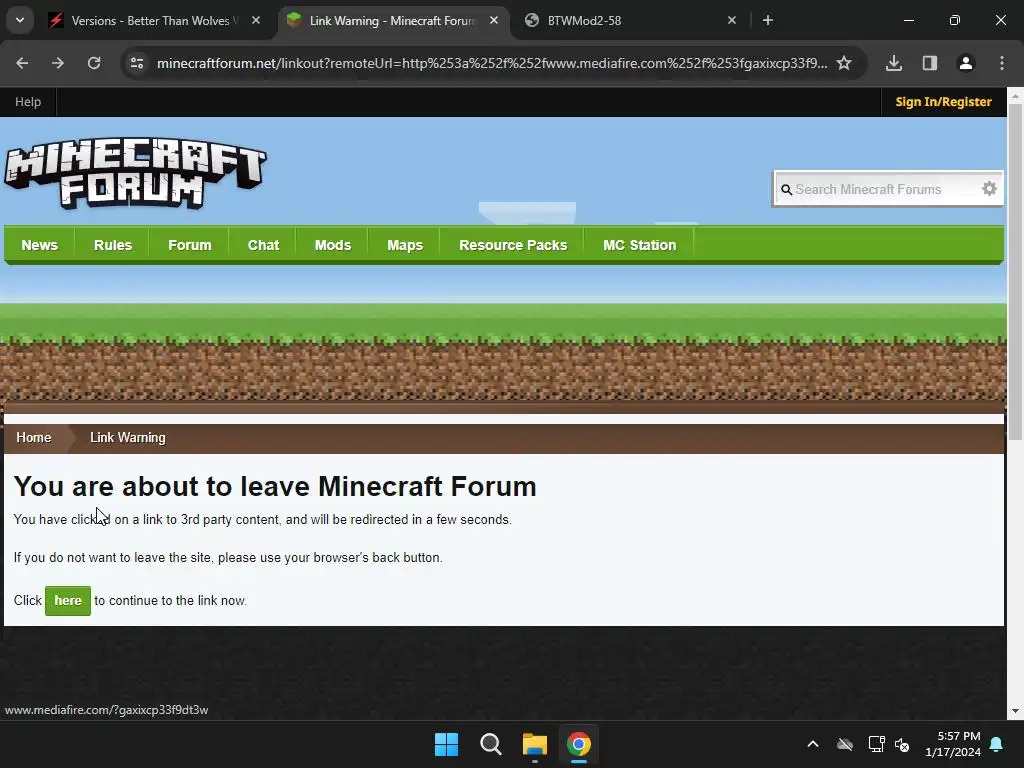Close the Versions - Better Than Wolves tab
This screenshot has height=768, width=1024.
[256, 20]
